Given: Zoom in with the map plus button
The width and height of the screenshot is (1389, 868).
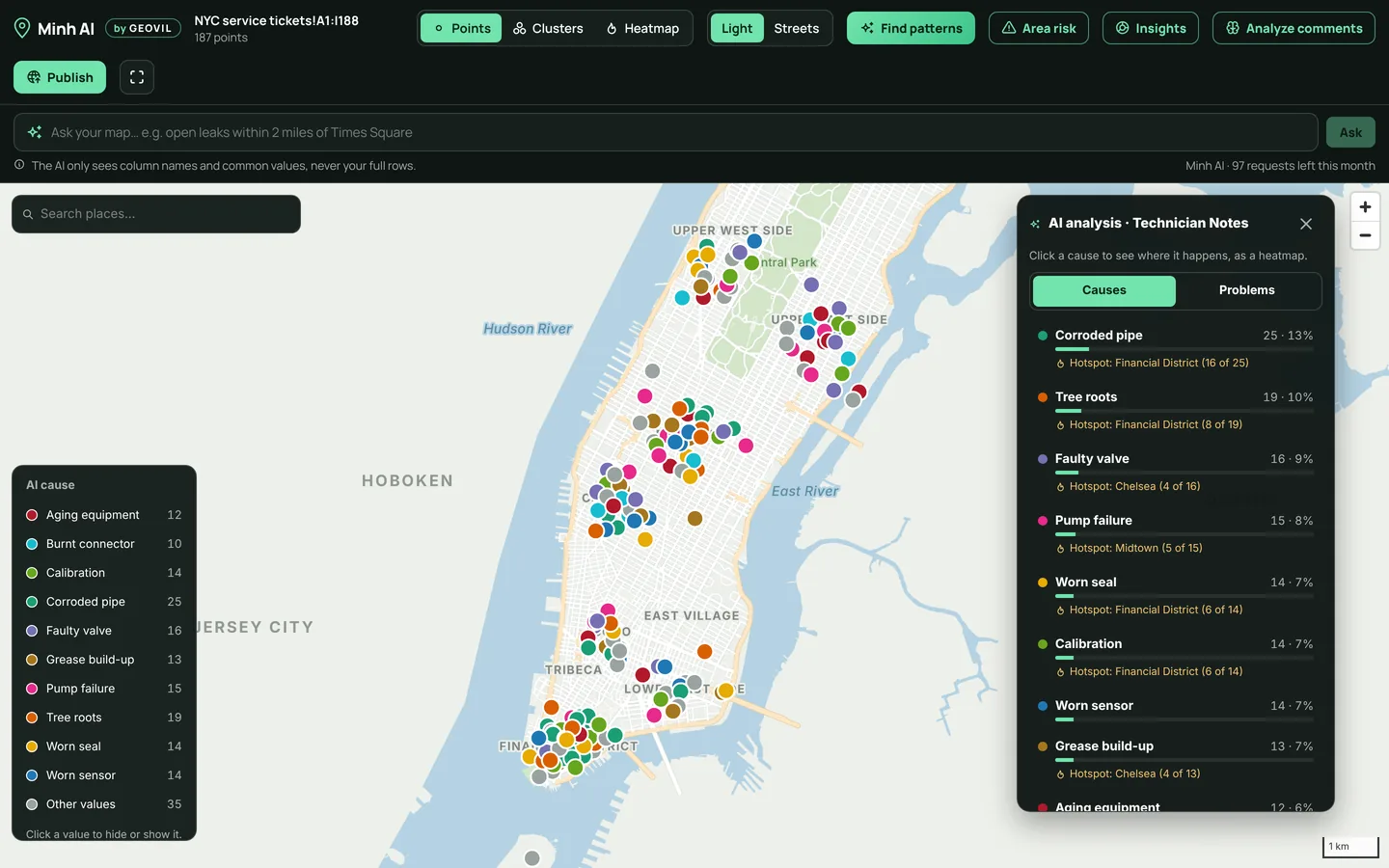Looking at the screenshot, I should coord(1365,207).
